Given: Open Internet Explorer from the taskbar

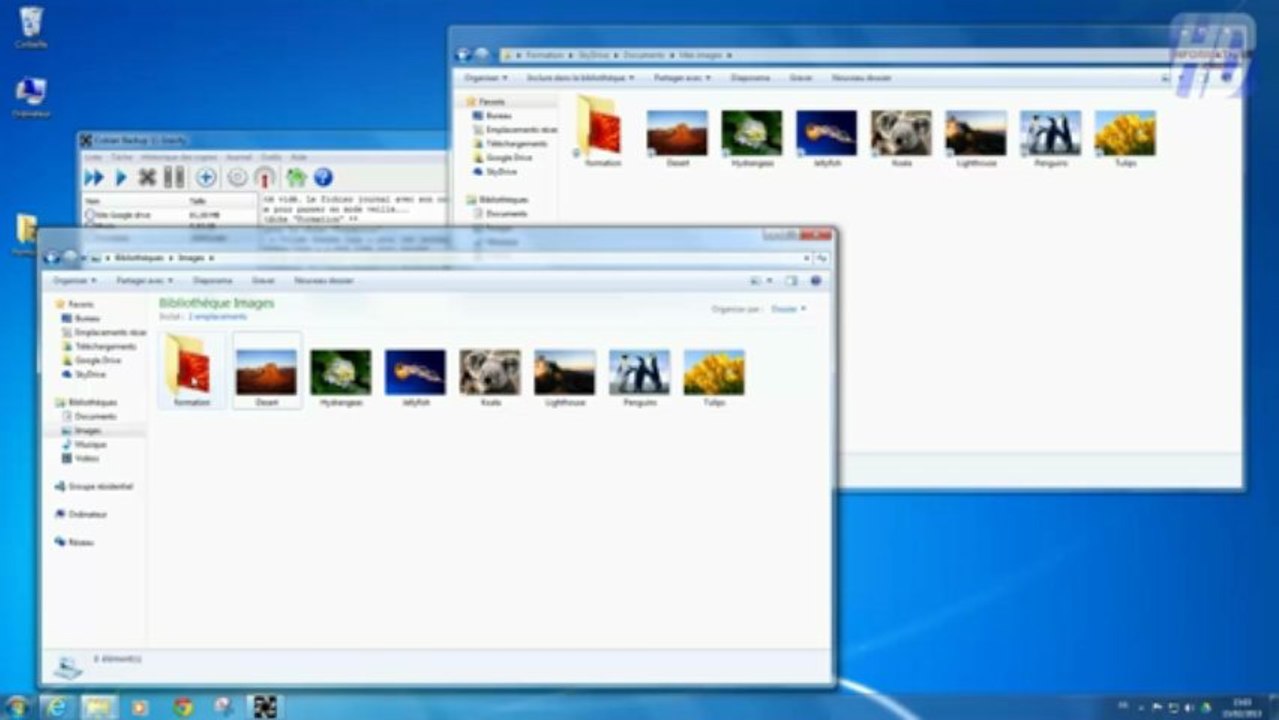Looking at the screenshot, I should (57, 707).
